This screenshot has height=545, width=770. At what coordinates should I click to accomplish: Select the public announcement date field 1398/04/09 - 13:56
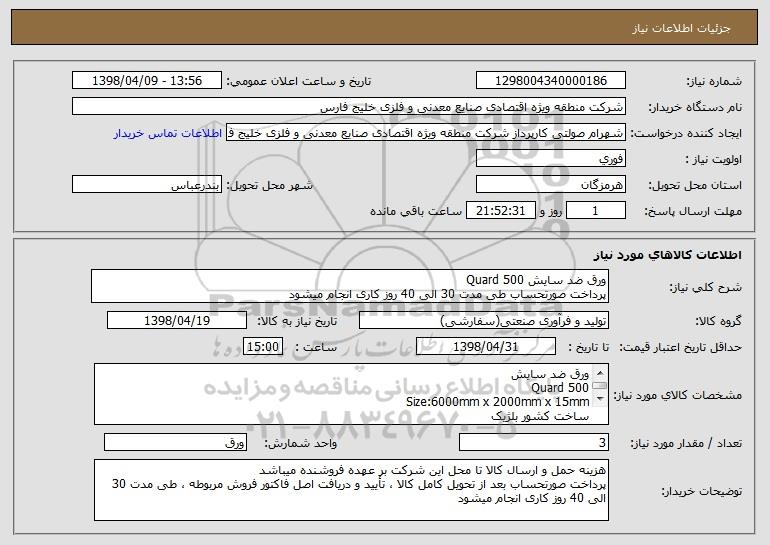tap(147, 80)
